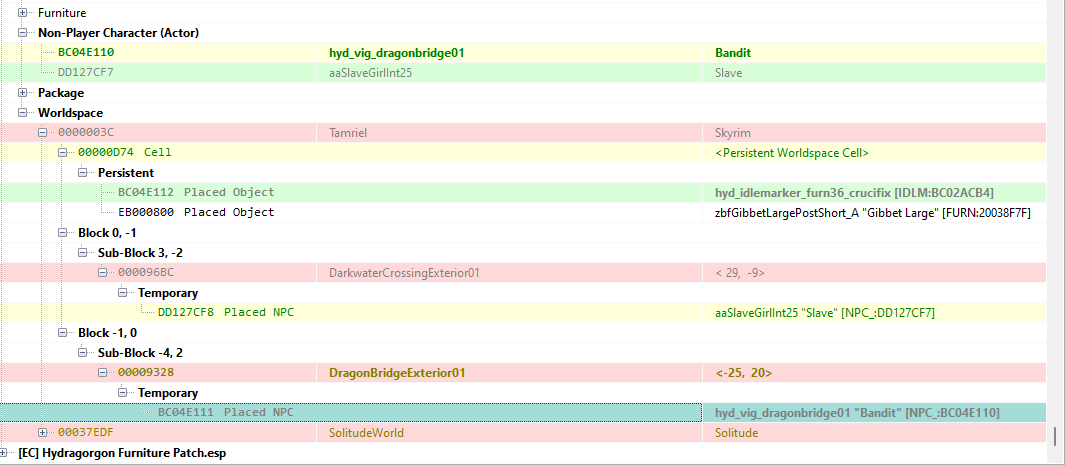Image resolution: width=1065 pixels, height=465 pixels.
Task: Collapse the 00009328 DragonBridge cell node
Action: [103, 373]
